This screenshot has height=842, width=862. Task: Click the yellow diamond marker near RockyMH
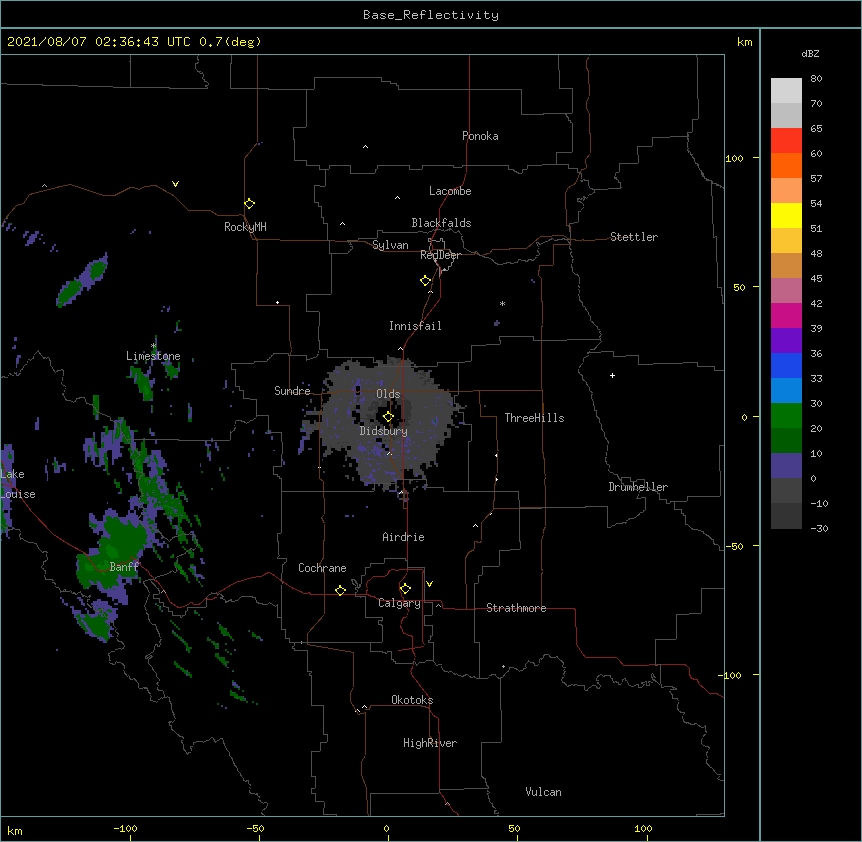pyautogui.click(x=250, y=204)
